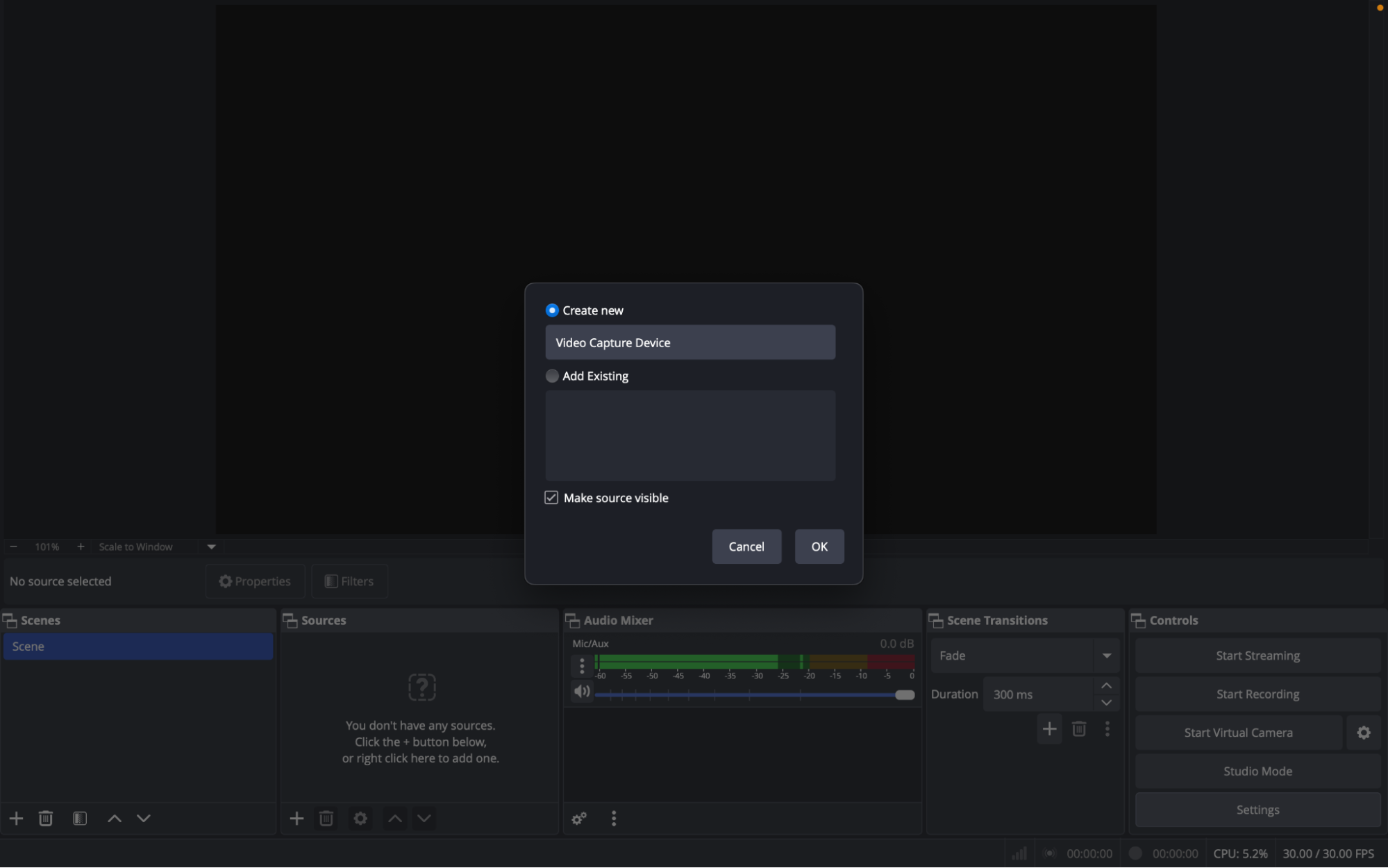Add source with plus icon in Sources panel

pyautogui.click(x=296, y=819)
